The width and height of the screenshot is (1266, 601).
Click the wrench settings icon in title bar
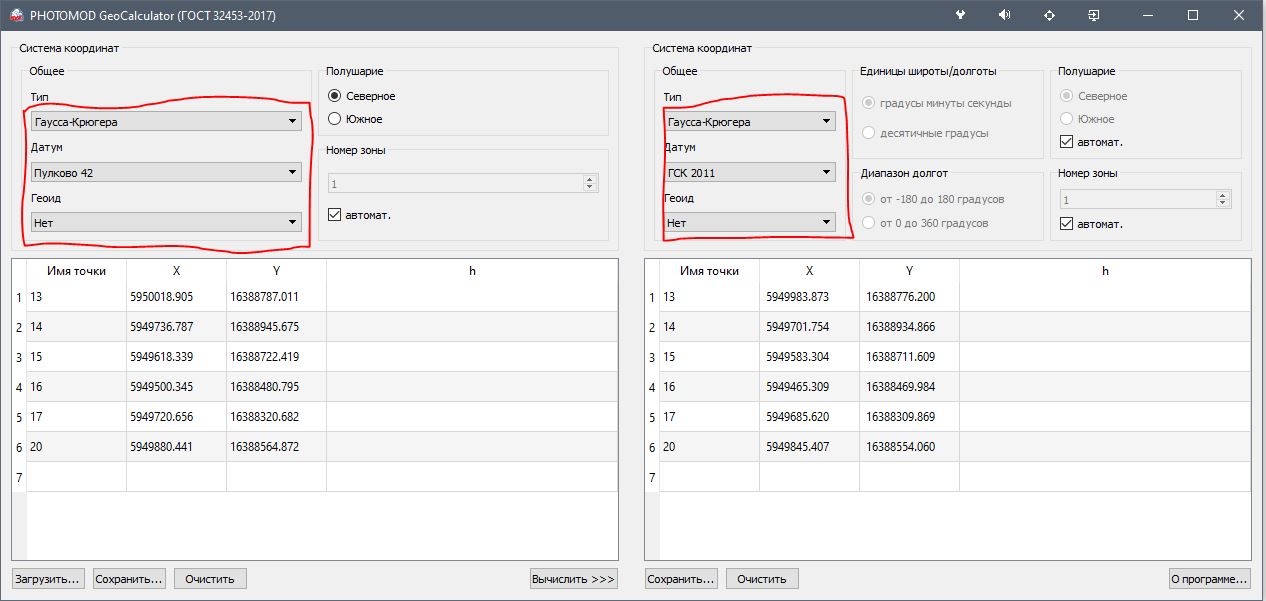coord(961,15)
